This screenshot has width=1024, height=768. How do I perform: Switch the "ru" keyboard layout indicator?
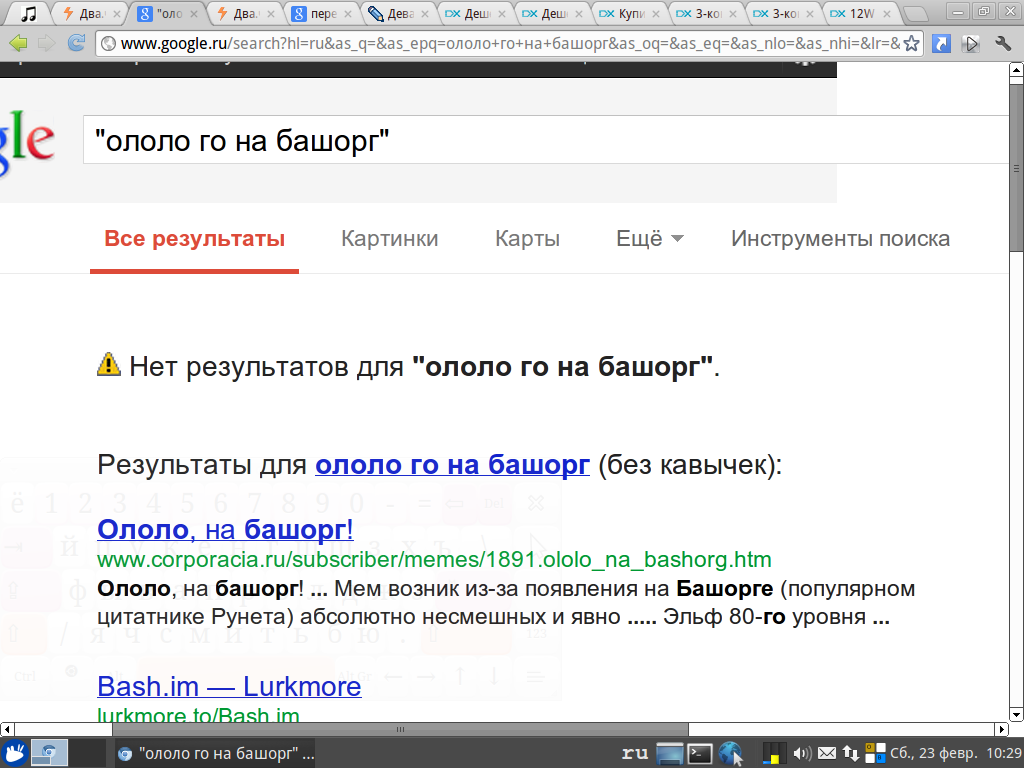coord(635,754)
